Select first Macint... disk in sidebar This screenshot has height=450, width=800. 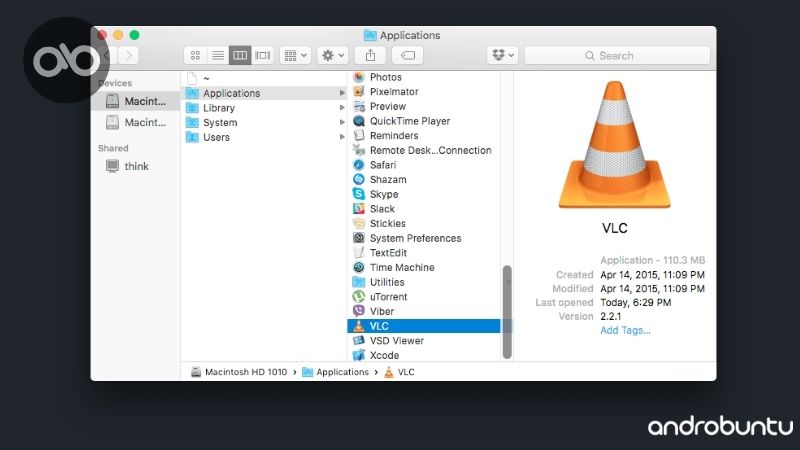pos(136,101)
